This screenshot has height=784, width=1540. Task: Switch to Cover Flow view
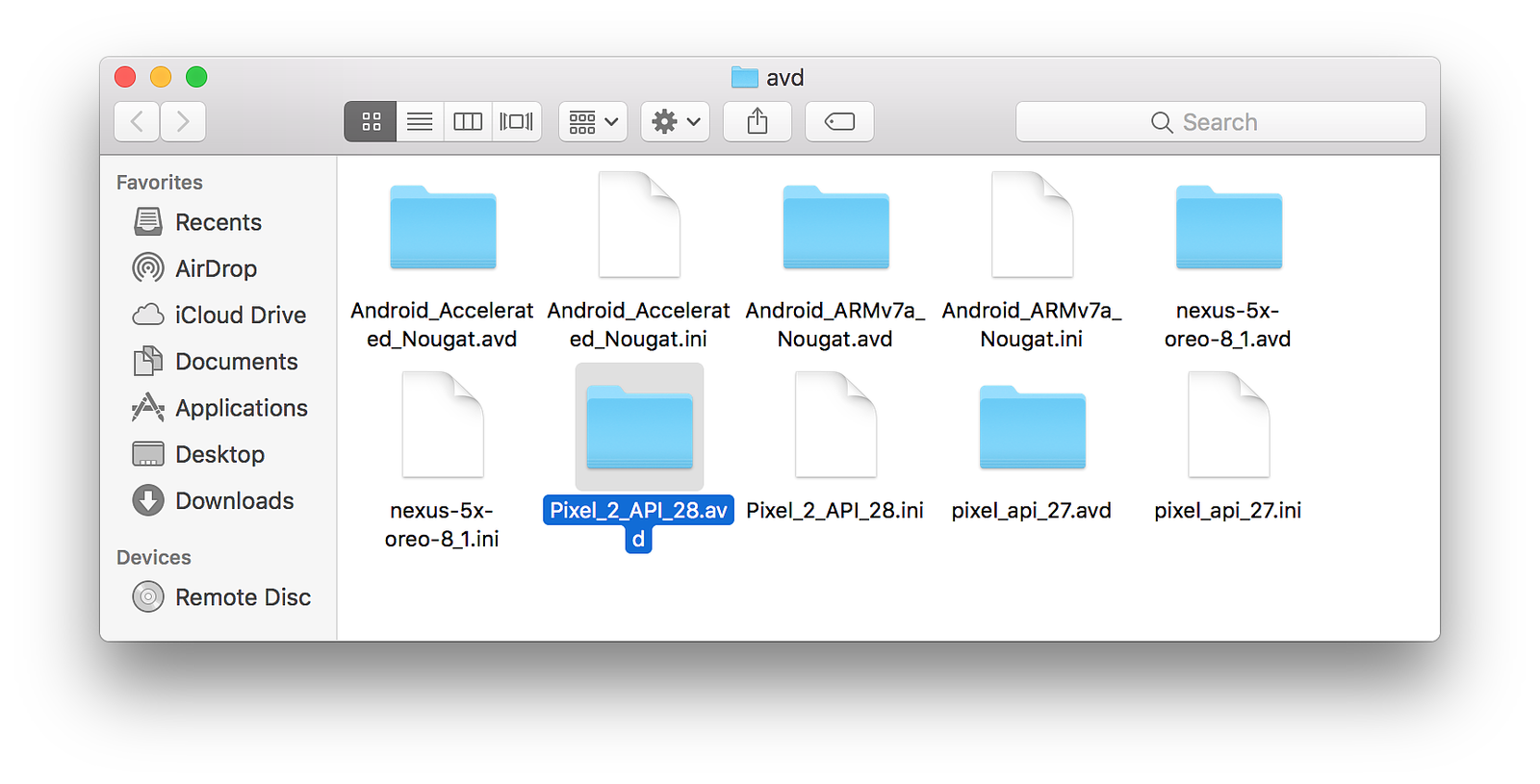(x=517, y=122)
